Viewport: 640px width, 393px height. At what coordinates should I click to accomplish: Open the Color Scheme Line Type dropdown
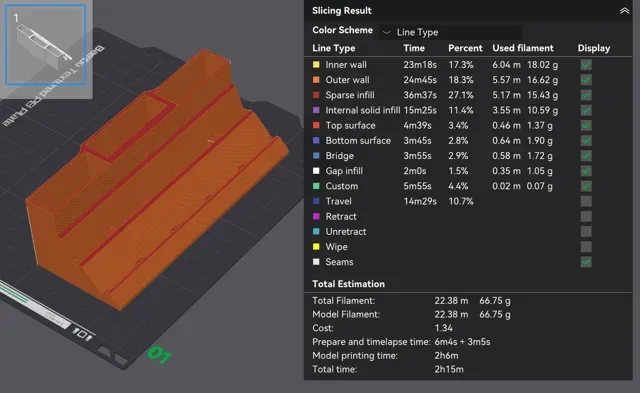click(x=451, y=32)
